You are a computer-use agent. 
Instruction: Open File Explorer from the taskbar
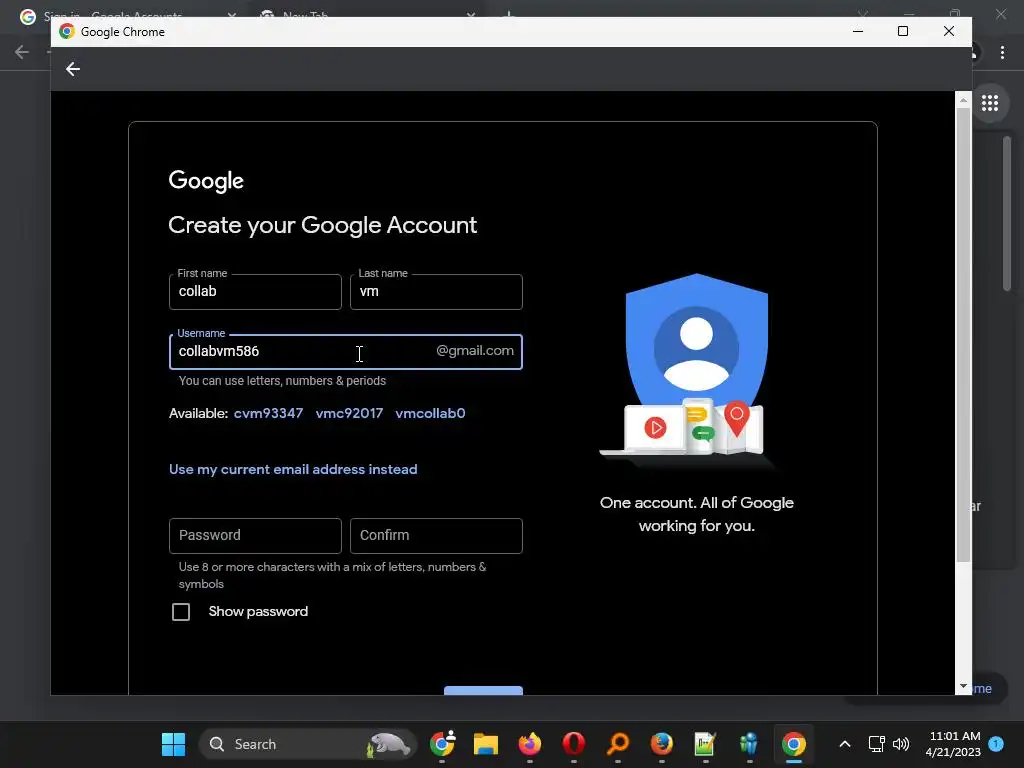[486, 744]
